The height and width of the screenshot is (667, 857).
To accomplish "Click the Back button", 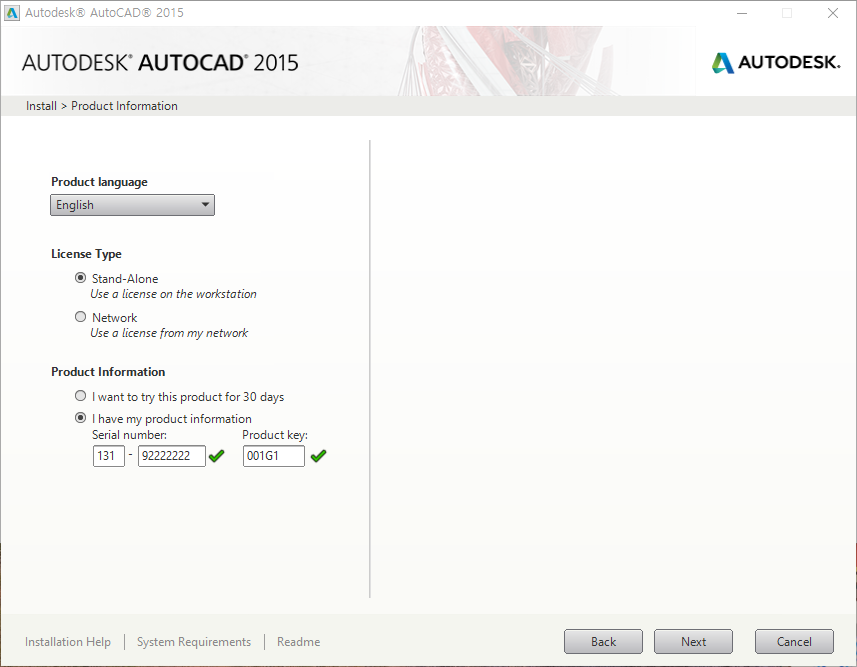I will click(603, 641).
